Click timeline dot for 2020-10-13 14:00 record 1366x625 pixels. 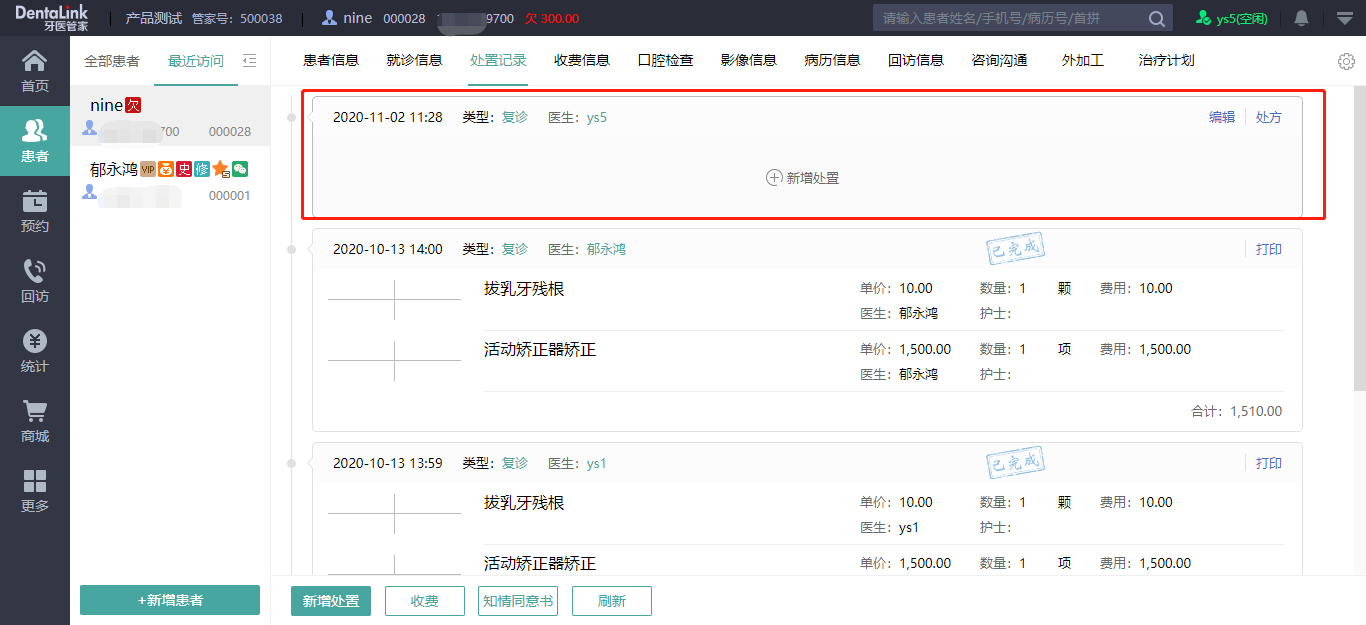(292, 249)
